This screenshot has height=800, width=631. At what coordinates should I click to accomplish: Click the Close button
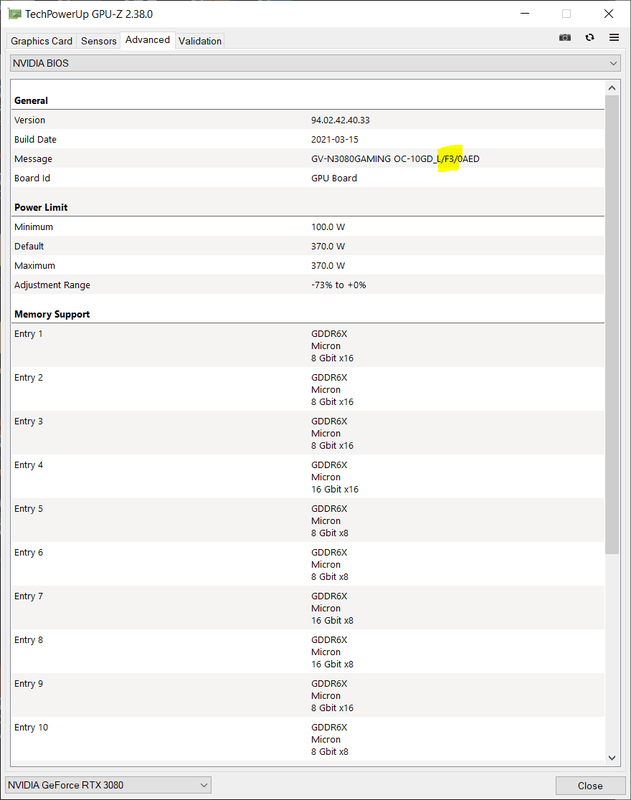[x=590, y=786]
